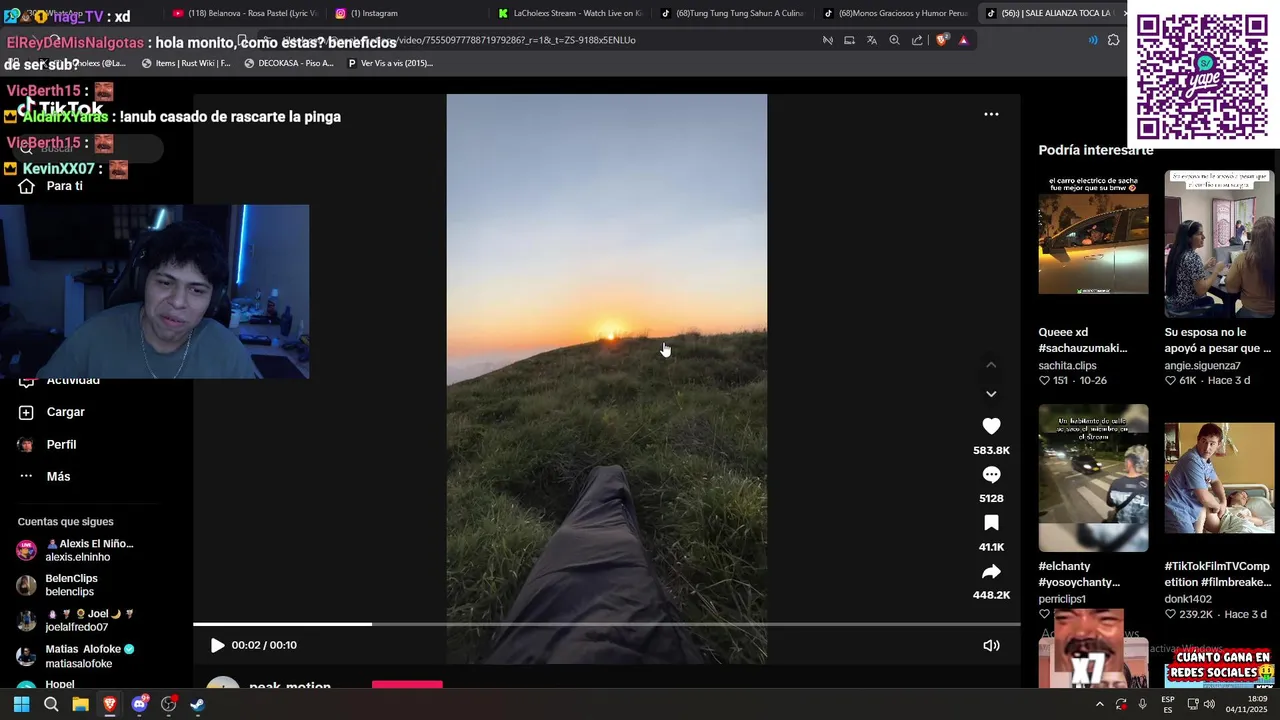Open Matias Alofoke followed account
The width and height of the screenshot is (1280, 720).
point(78,656)
